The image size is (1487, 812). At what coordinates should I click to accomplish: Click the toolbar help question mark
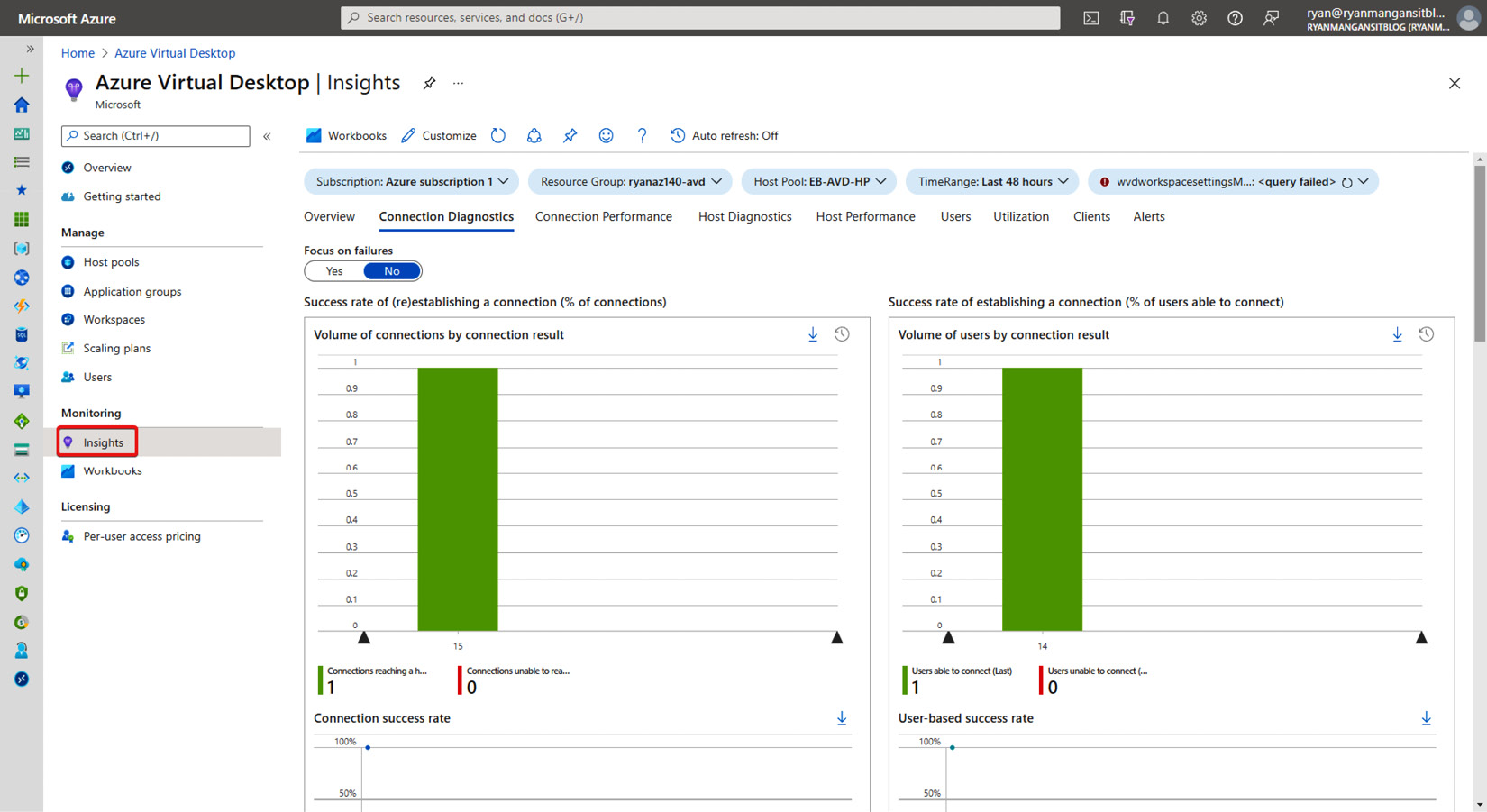642,135
